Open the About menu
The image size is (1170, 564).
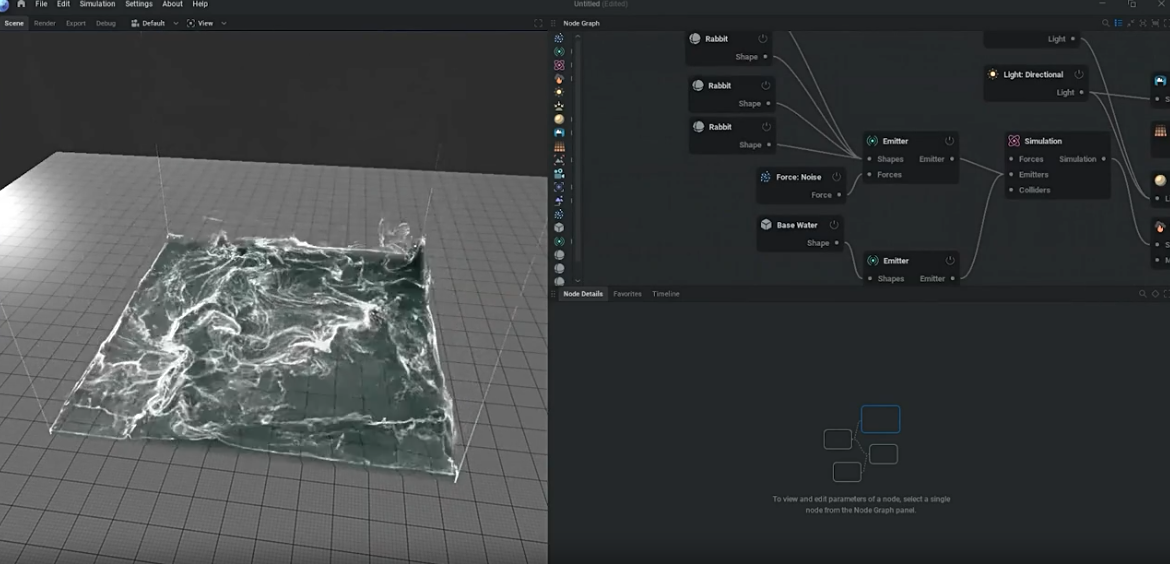click(172, 4)
